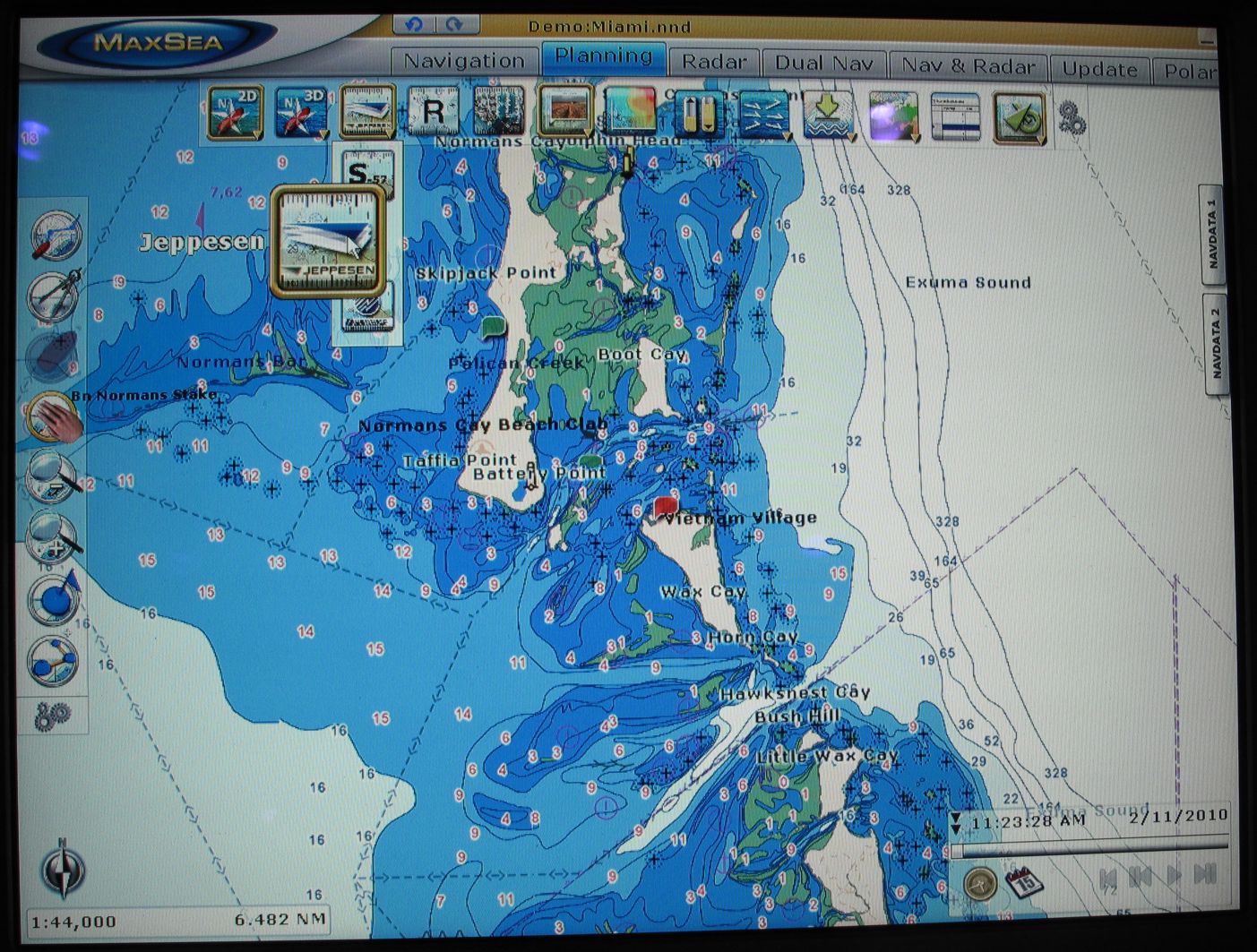This screenshot has width=1257, height=952.
Task: Choose the large Jeppesen chart option
Action: (329, 241)
